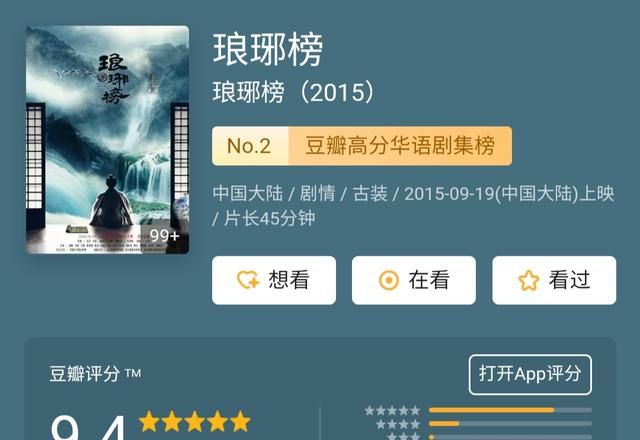Tap the five-star row icon in distribution
640x440 pixels.
[x=392, y=410]
